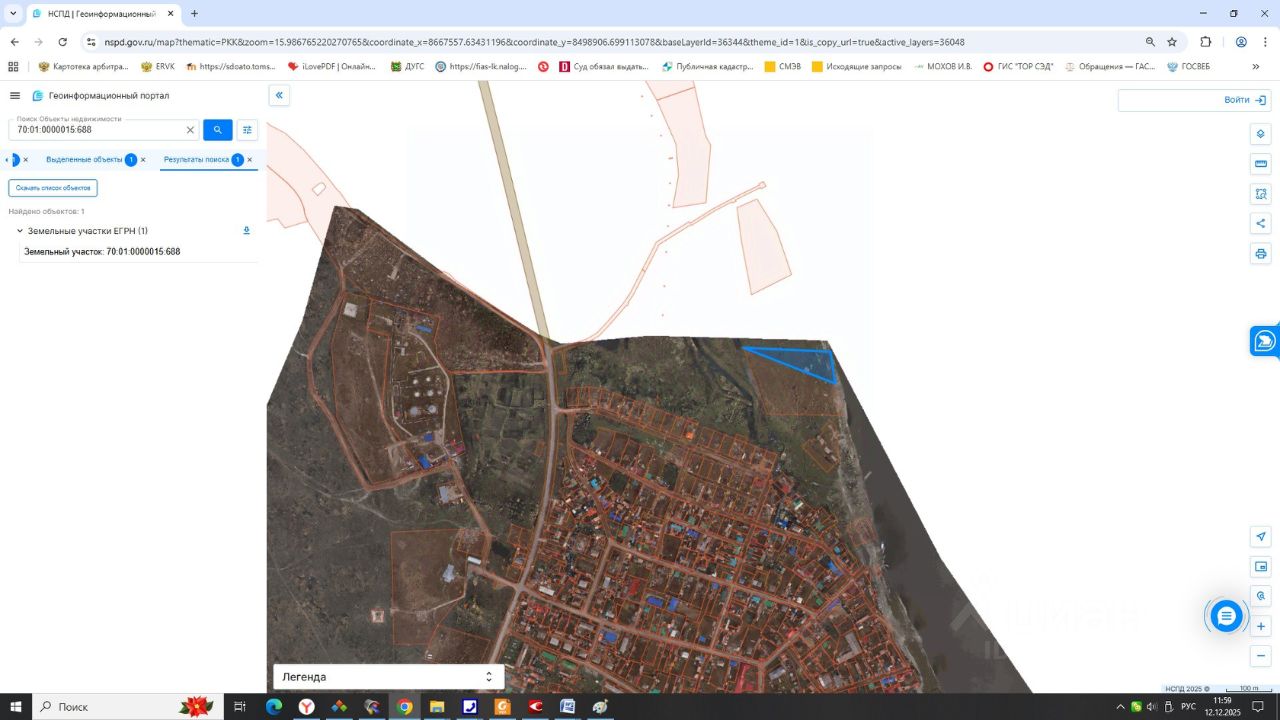1280x720 pixels.
Task: Zoom in on the map
Action: pos(1261,627)
